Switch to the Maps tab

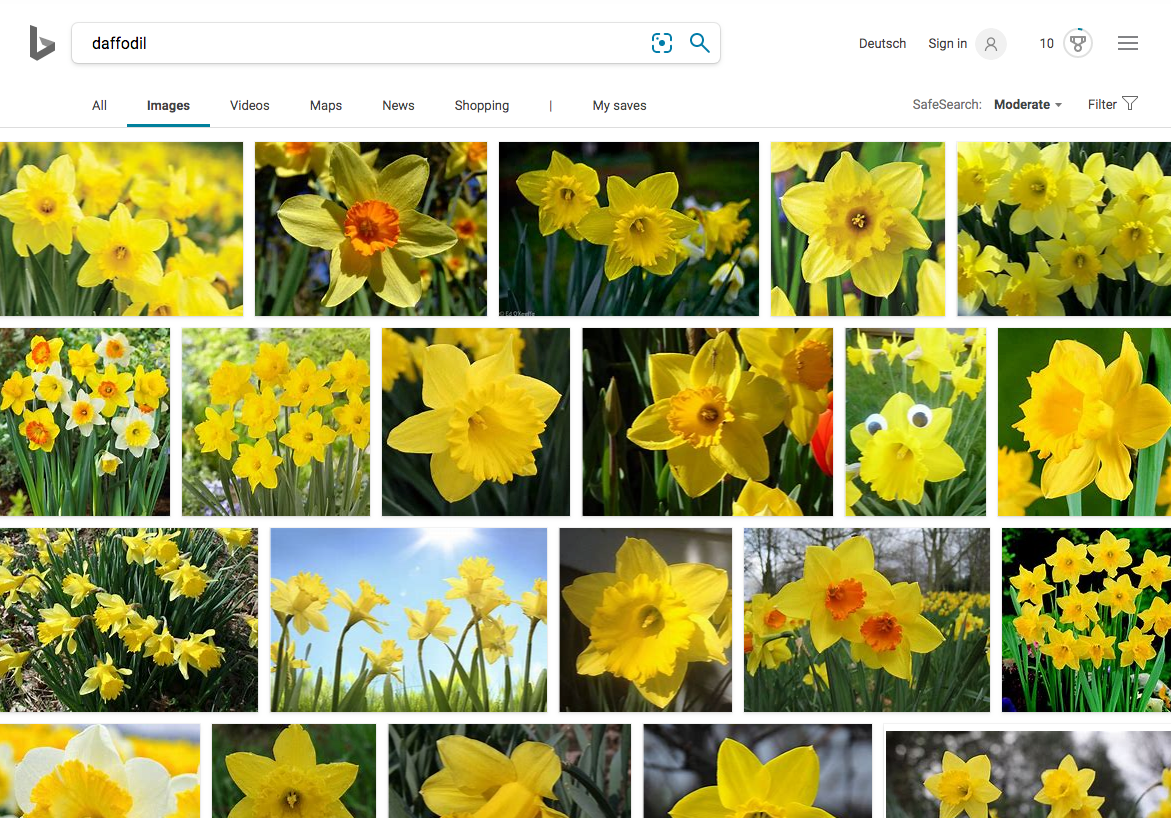[326, 105]
